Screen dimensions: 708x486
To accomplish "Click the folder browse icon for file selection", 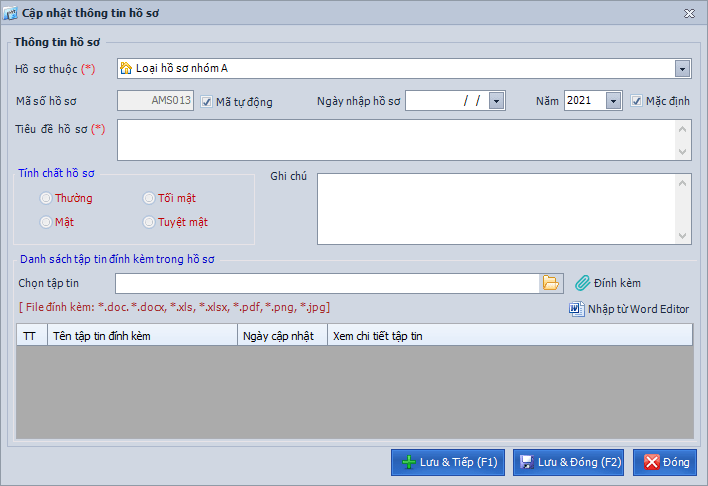I will click(551, 283).
